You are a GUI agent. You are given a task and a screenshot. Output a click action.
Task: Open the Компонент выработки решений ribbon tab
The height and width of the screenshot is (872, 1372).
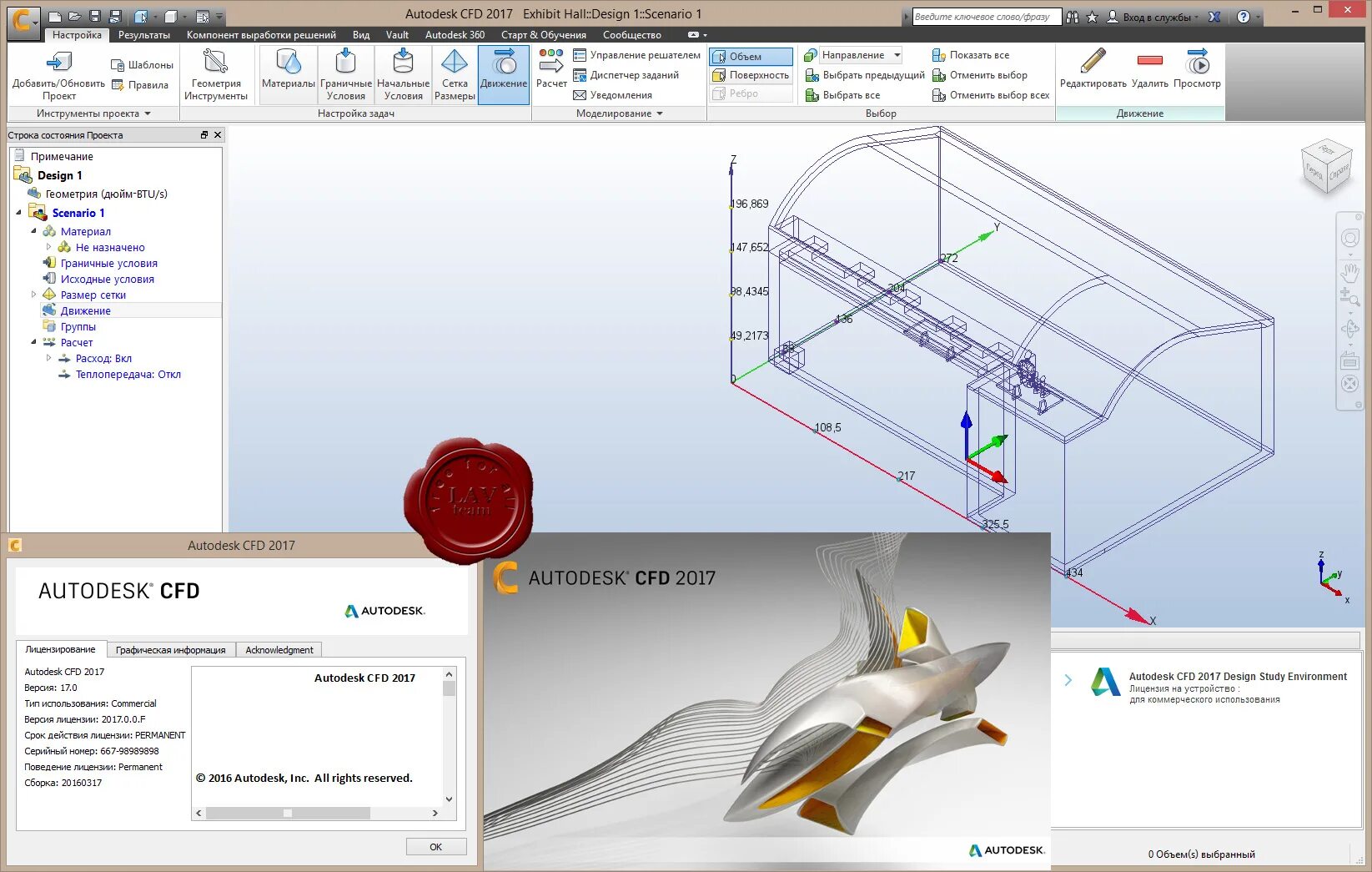tap(261, 35)
